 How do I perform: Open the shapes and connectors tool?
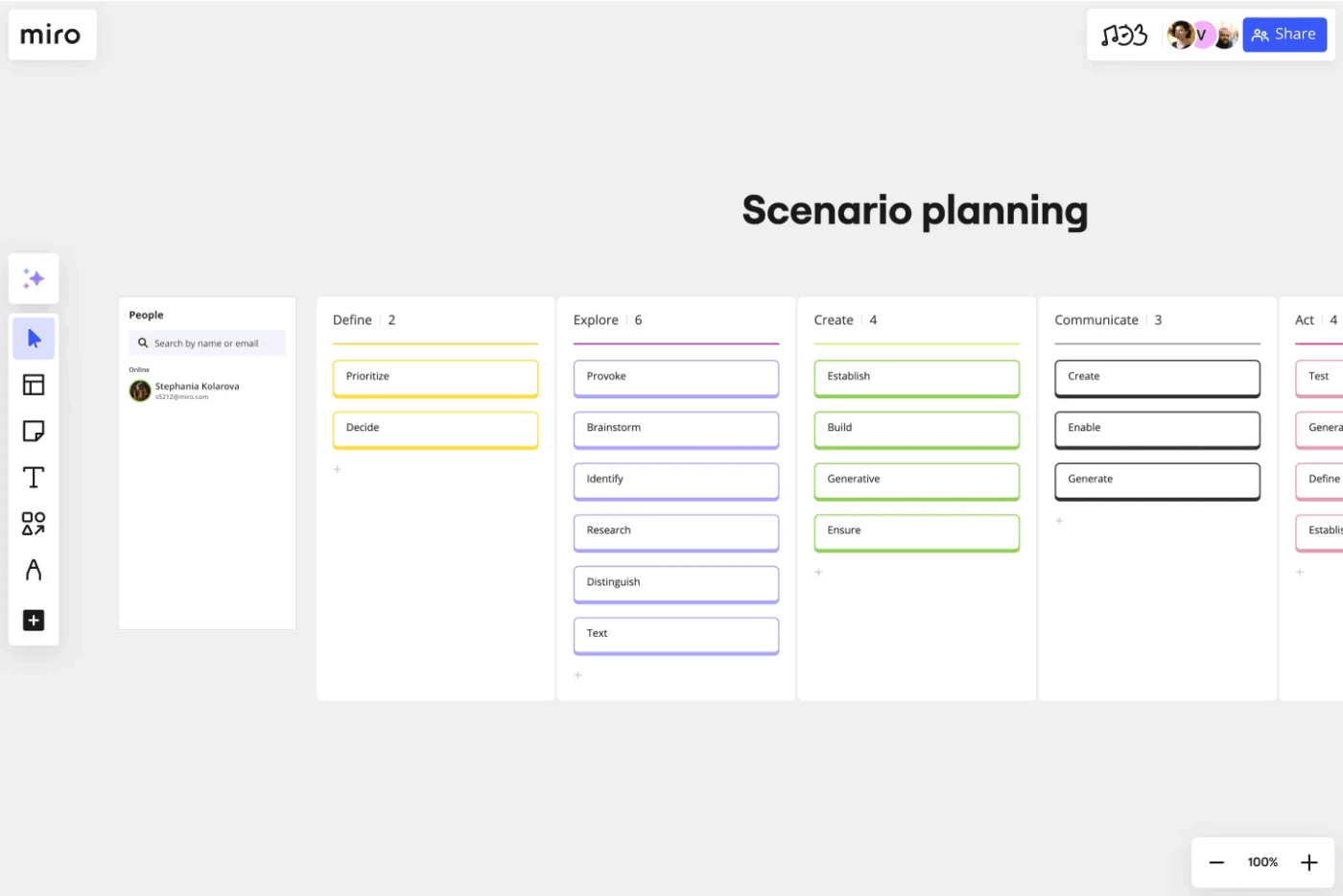[x=34, y=523]
